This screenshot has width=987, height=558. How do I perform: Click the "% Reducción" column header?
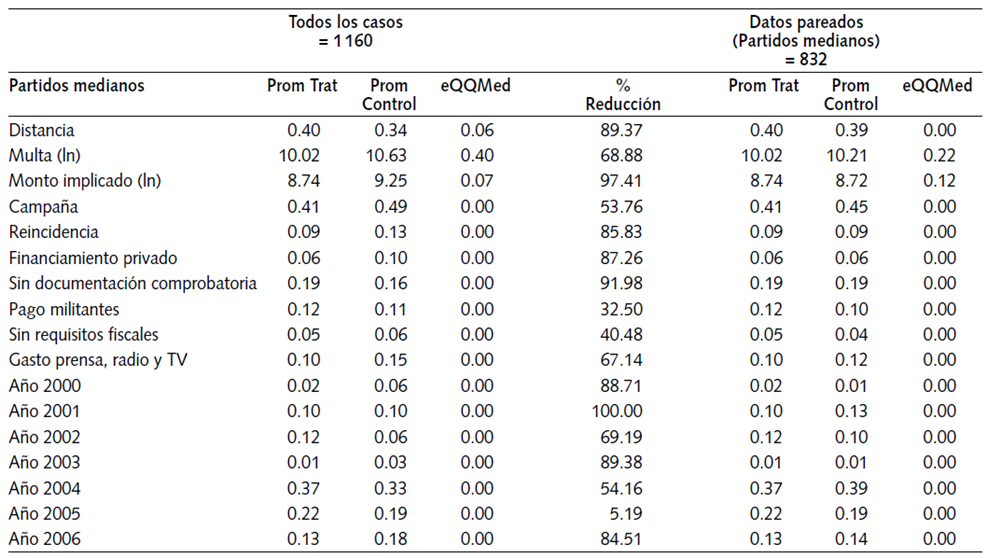pyautogui.click(x=623, y=94)
